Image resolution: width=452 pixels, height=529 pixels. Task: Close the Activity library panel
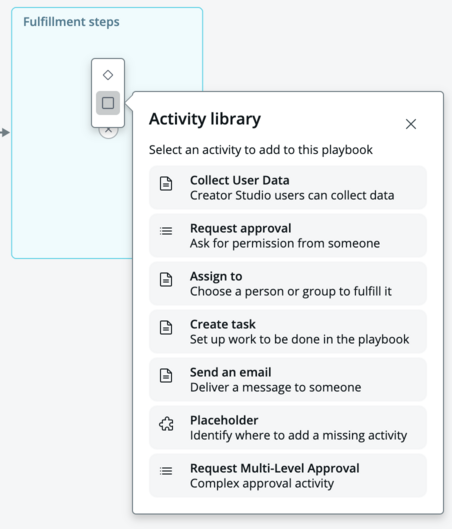click(x=411, y=124)
